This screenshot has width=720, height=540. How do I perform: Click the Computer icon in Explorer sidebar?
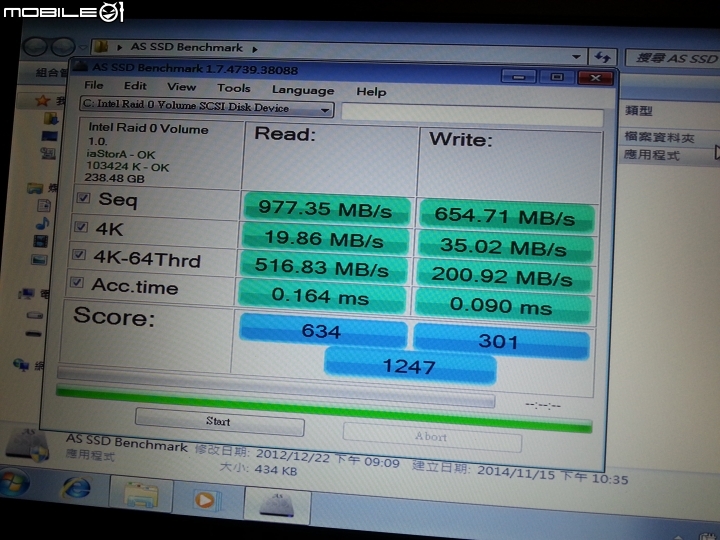pyautogui.click(x=27, y=294)
